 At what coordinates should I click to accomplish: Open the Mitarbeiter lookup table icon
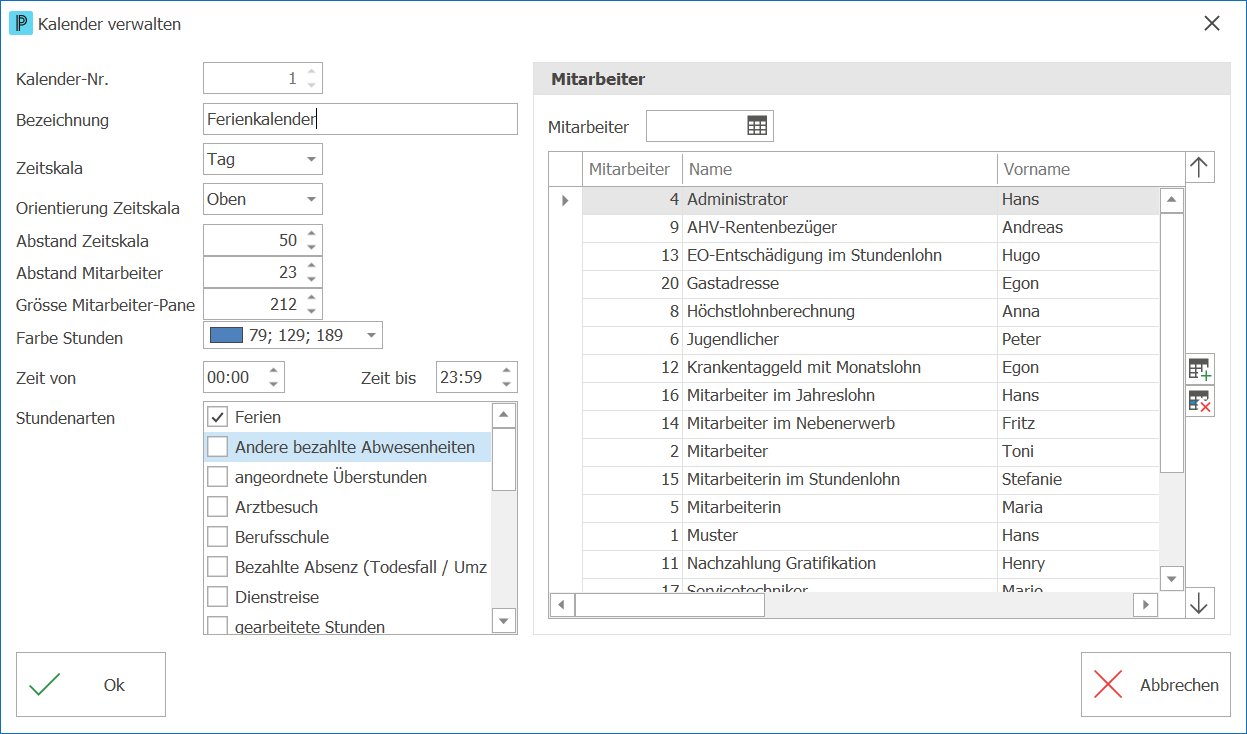[x=757, y=126]
